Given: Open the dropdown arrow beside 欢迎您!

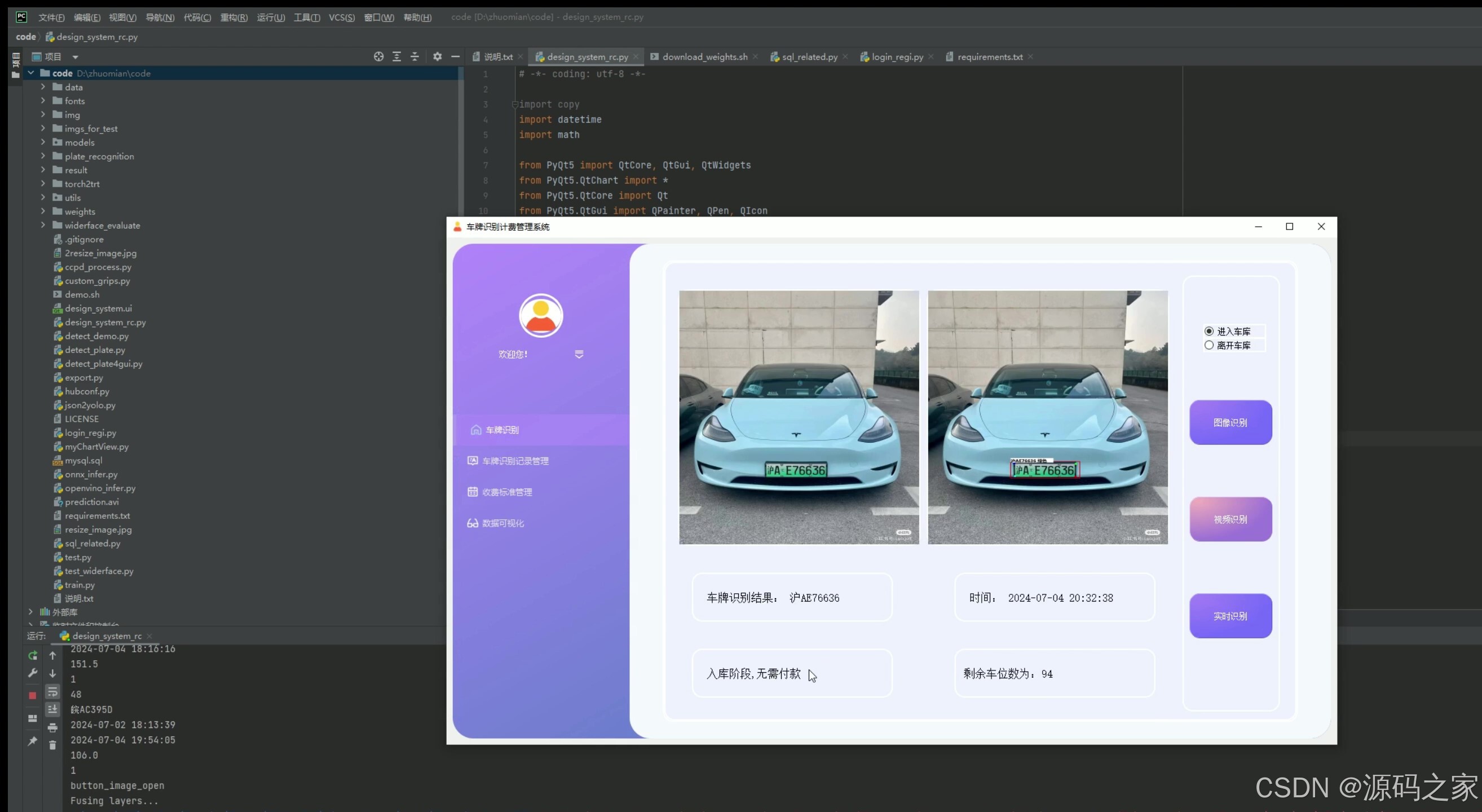Looking at the screenshot, I should 579,354.
